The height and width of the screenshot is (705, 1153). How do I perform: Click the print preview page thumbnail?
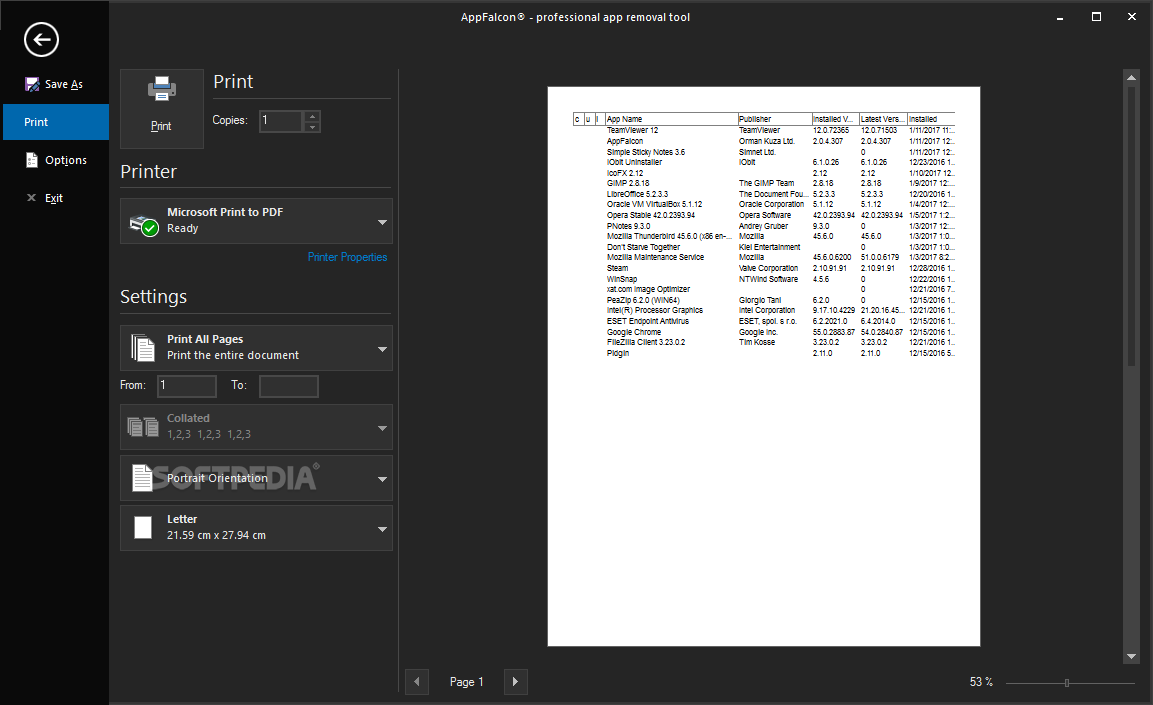(x=764, y=366)
